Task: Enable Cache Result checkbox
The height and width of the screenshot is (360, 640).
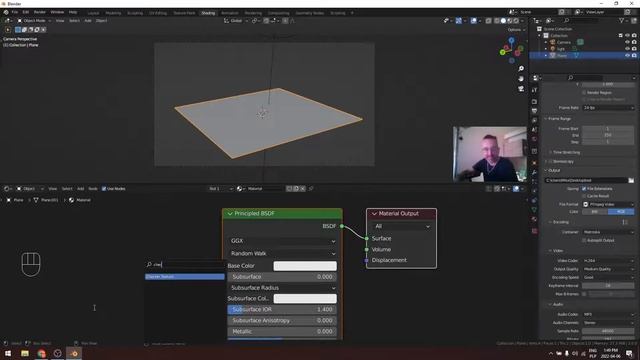Action: 584,196
